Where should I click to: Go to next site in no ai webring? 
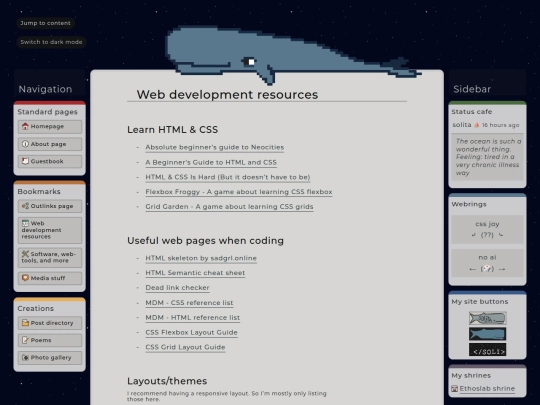click(502, 269)
